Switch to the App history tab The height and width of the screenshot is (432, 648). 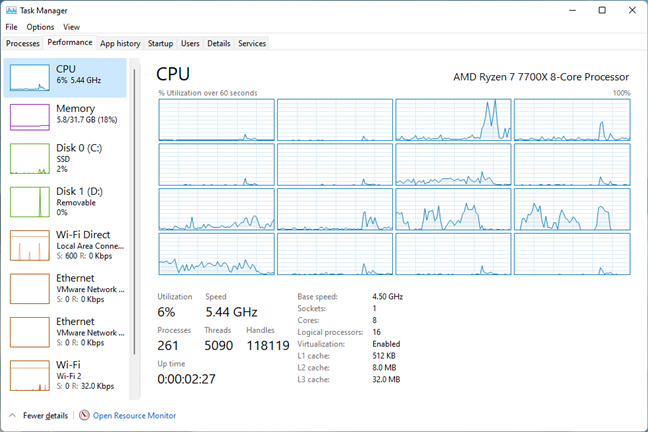point(120,44)
